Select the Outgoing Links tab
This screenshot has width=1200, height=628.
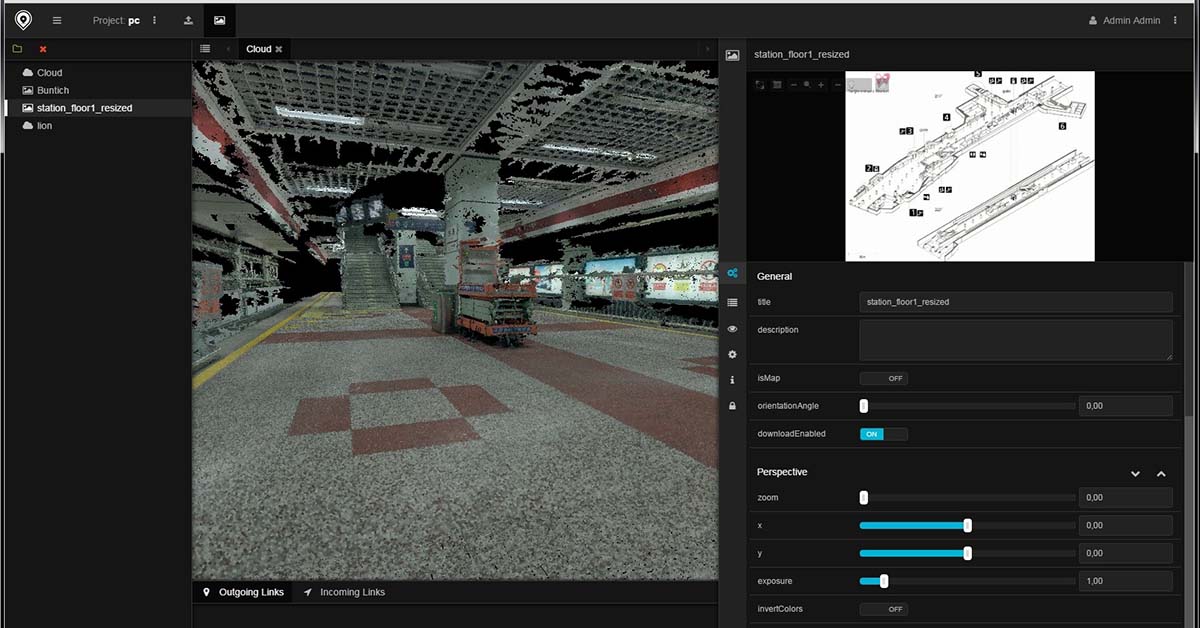(x=243, y=592)
